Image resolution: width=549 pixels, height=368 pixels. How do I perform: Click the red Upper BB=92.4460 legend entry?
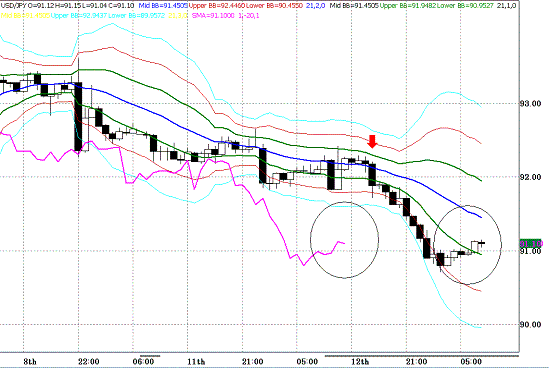pyautogui.click(x=216, y=6)
